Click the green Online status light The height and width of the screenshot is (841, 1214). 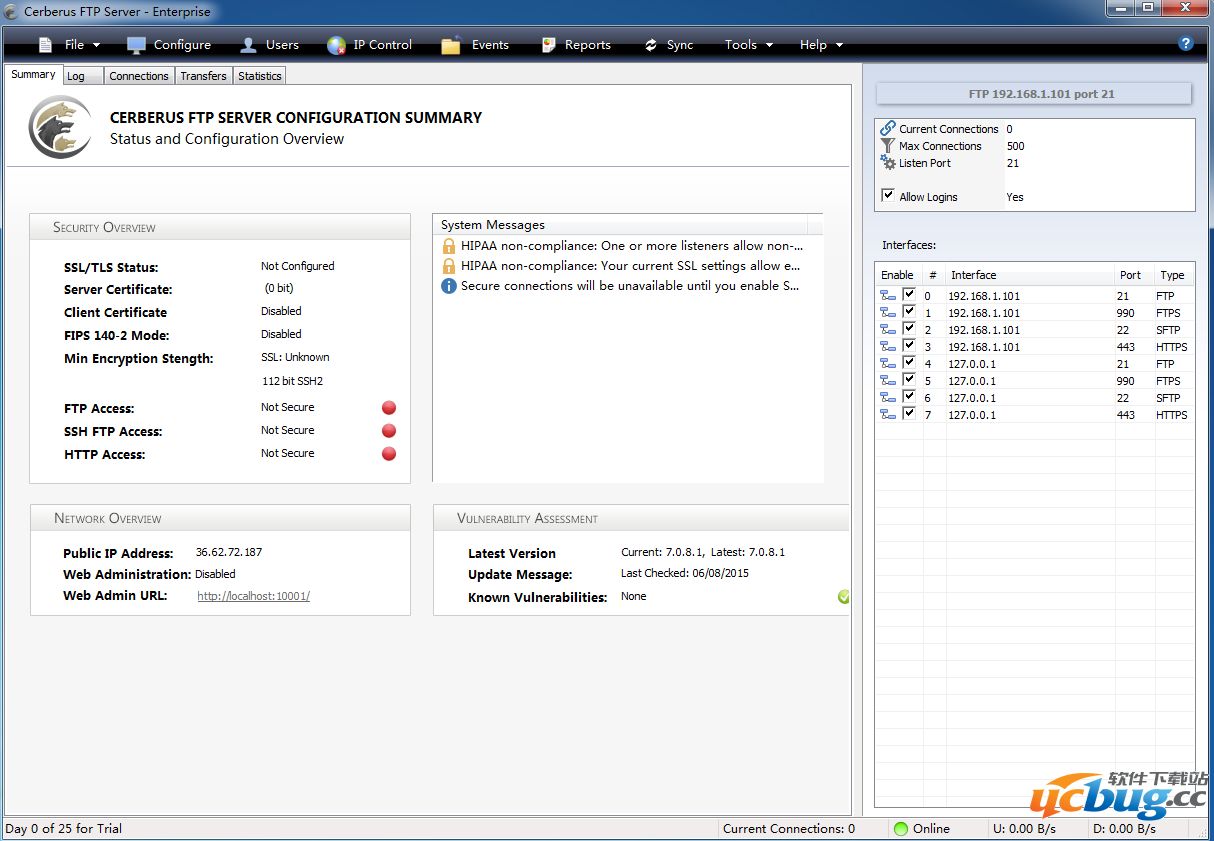(901, 829)
